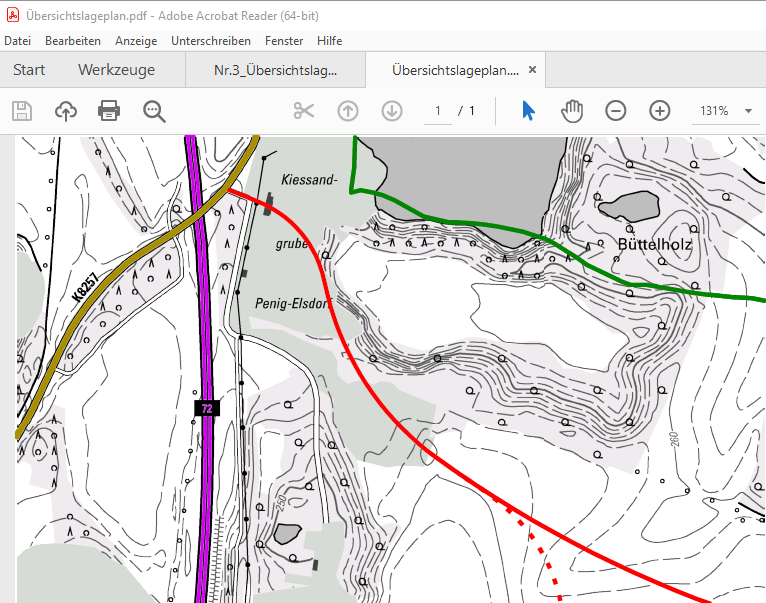766x603 pixels.
Task: Close the Übersichtslageplan tab
Action: [x=532, y=70]
